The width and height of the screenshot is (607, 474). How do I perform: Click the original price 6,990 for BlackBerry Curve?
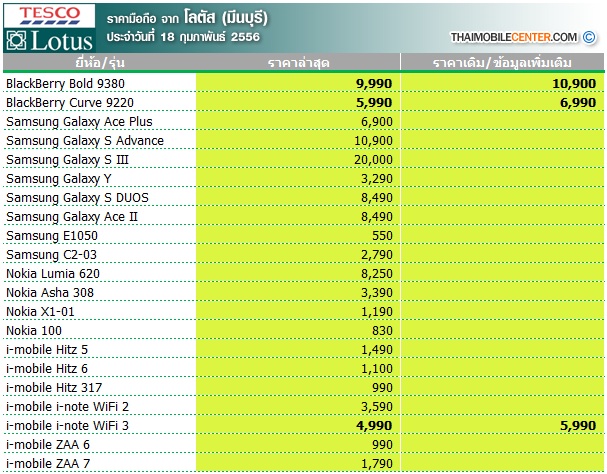(578, 103)
